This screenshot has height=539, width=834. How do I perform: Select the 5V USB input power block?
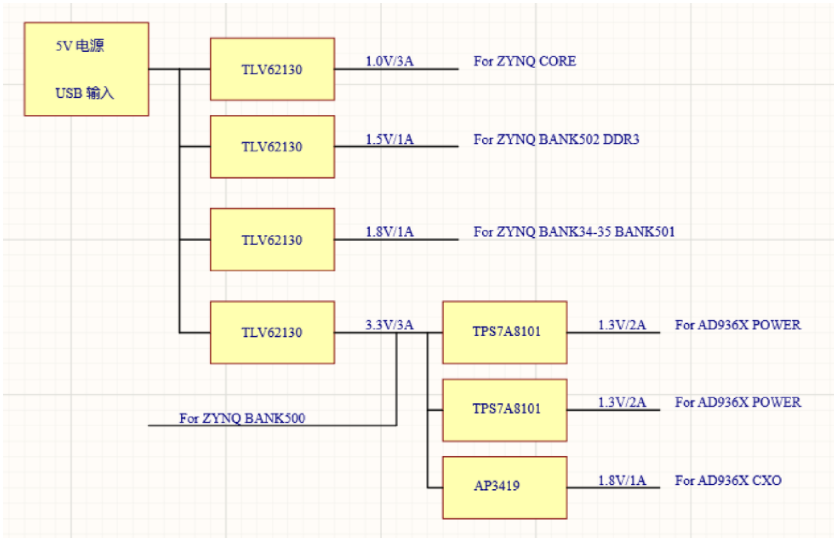click(x=86, y=69)
